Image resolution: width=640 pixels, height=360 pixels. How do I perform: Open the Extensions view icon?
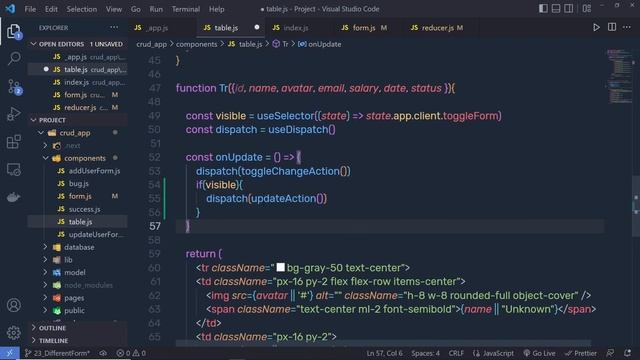point(13,142)
